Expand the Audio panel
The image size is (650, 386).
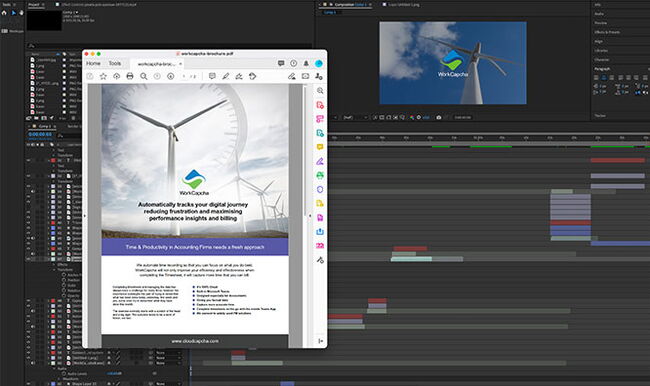coord(599,14)
